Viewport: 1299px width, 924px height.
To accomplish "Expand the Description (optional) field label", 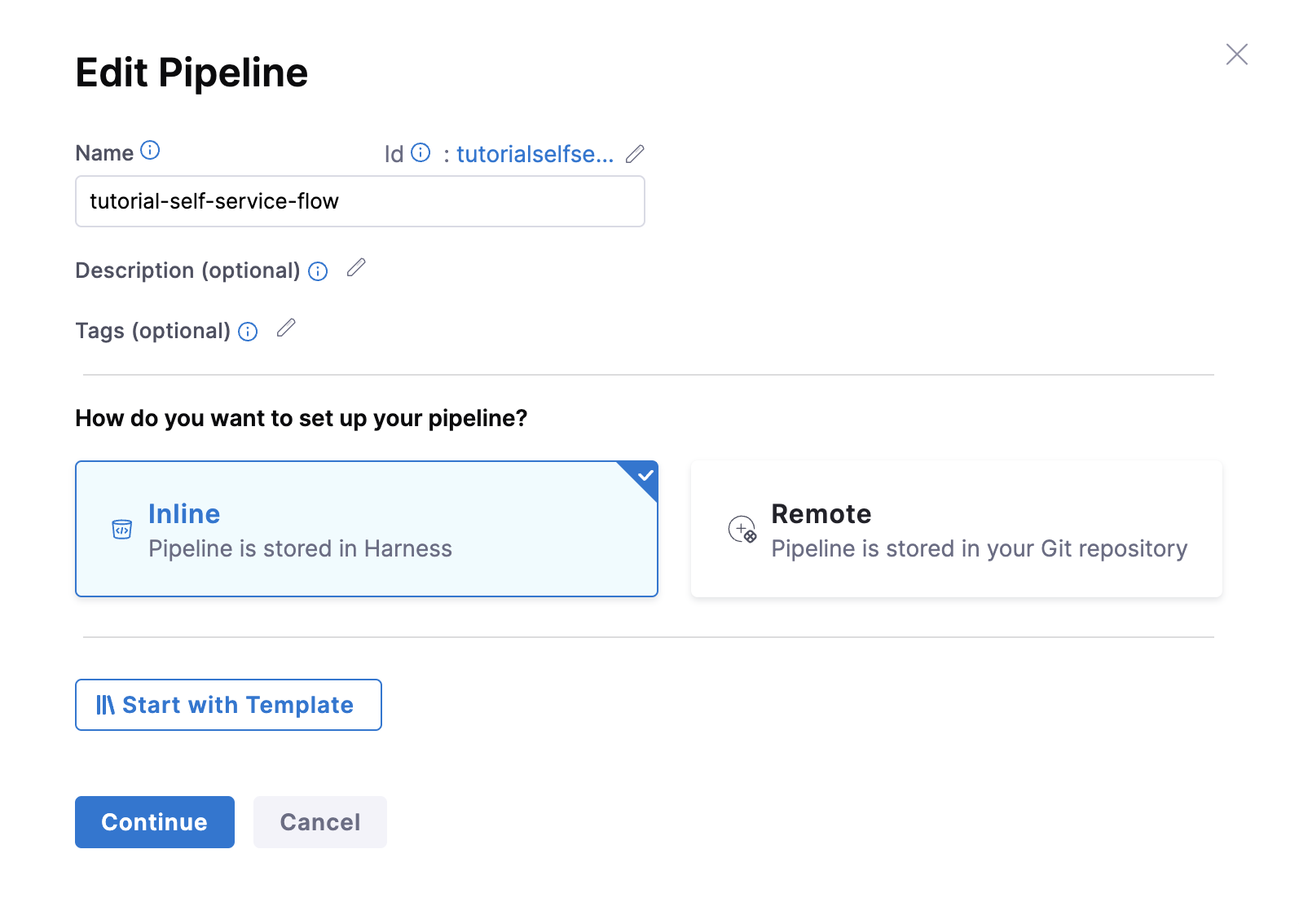I will [187, 271].
